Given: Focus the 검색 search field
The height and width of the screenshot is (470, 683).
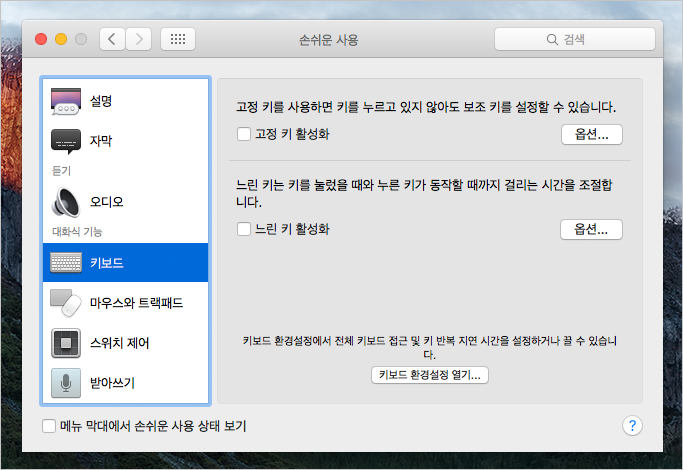Looking at the screenshot, I should (x=575, y=39).
